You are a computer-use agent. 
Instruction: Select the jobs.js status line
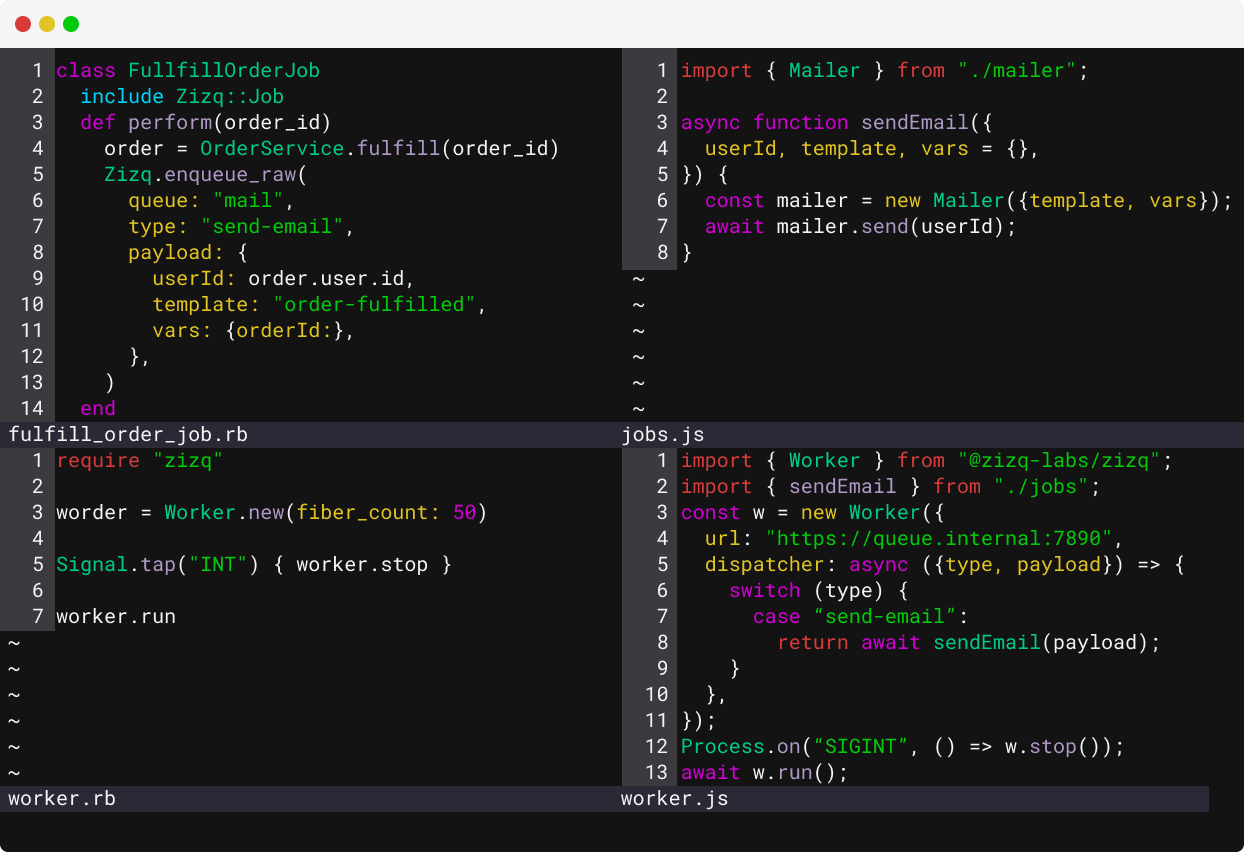click(933, 434)
